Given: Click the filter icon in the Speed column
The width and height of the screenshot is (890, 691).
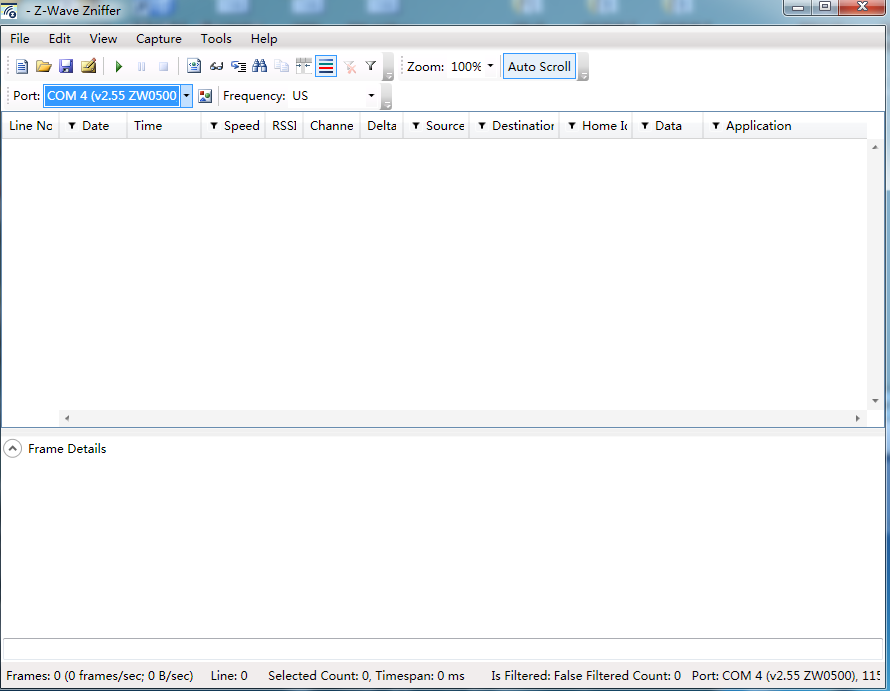Looking at the screenshot, I should click(214, 125).
